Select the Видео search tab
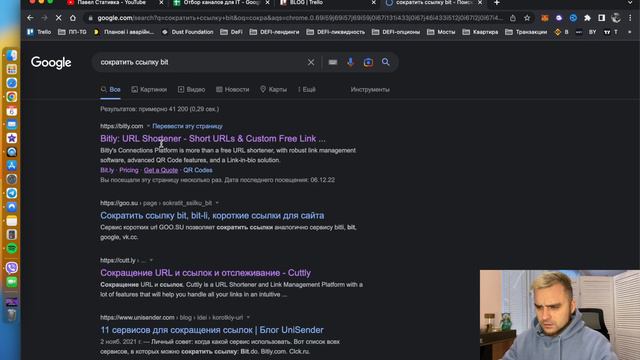The image size is (640, 360). point(191,89)
